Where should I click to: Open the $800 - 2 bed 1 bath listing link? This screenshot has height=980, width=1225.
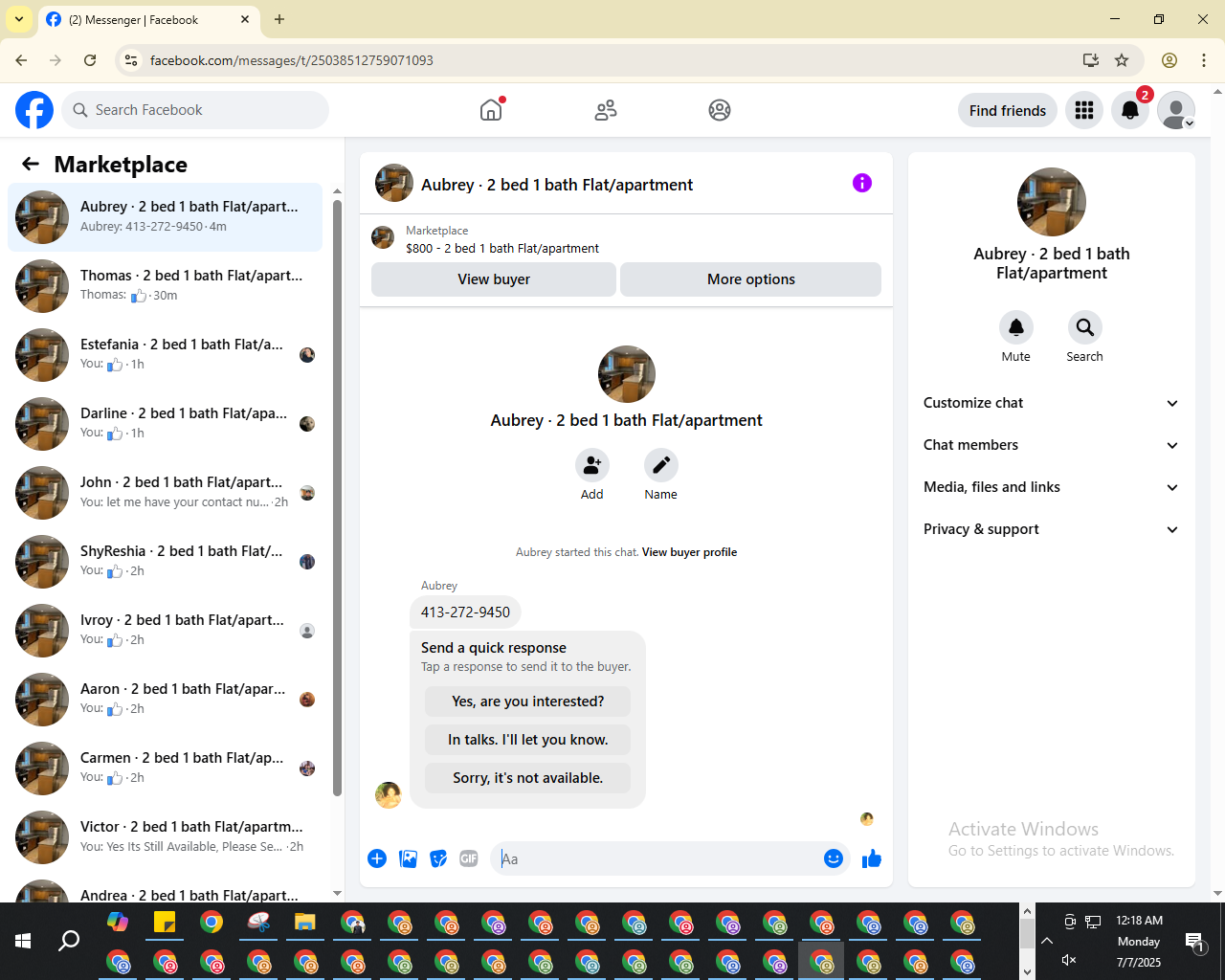click(x=502, y=248)
